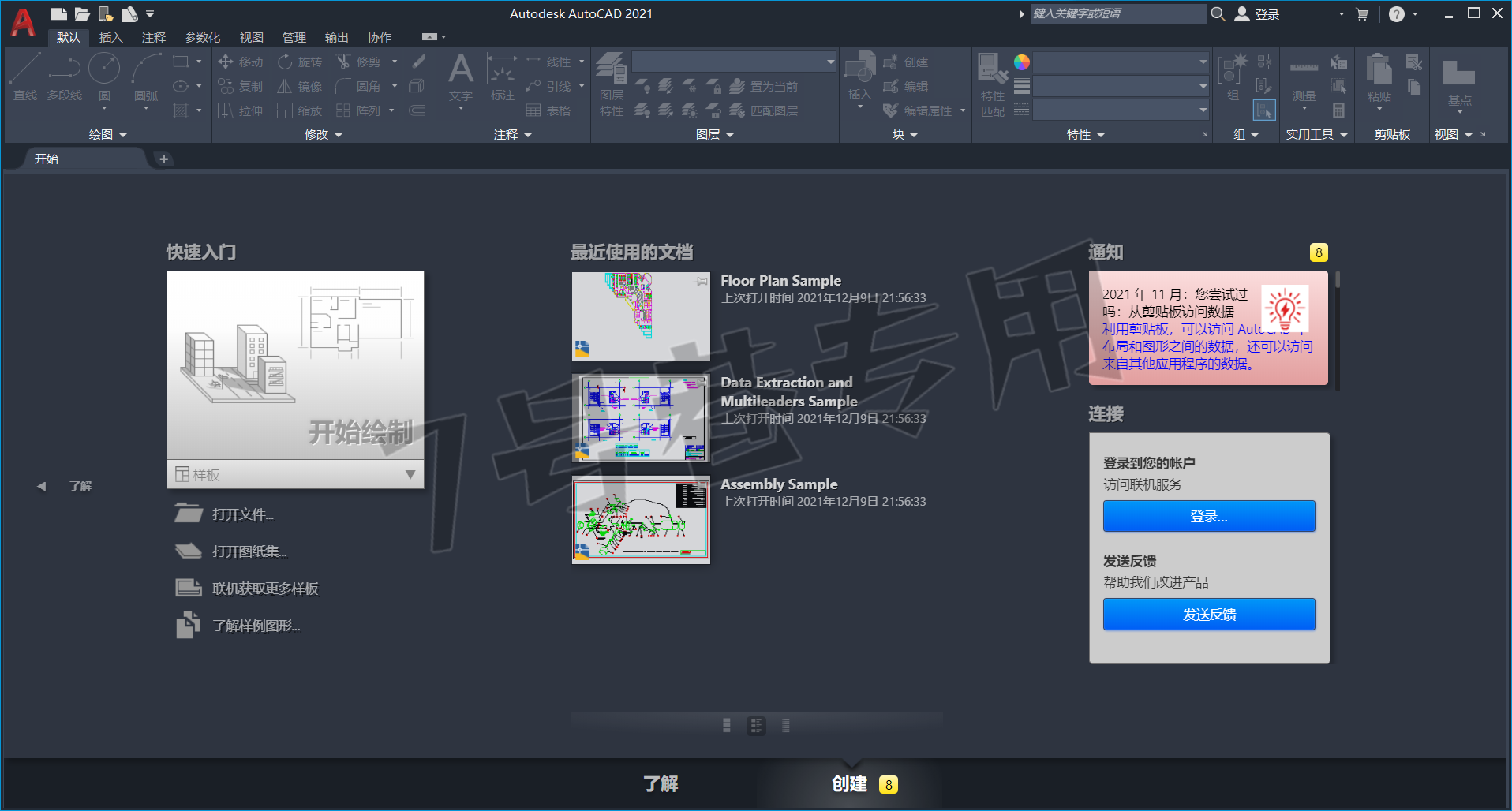Select the Arc (圆弧) tool
The image size is (1512, 811).
point(146,77)
